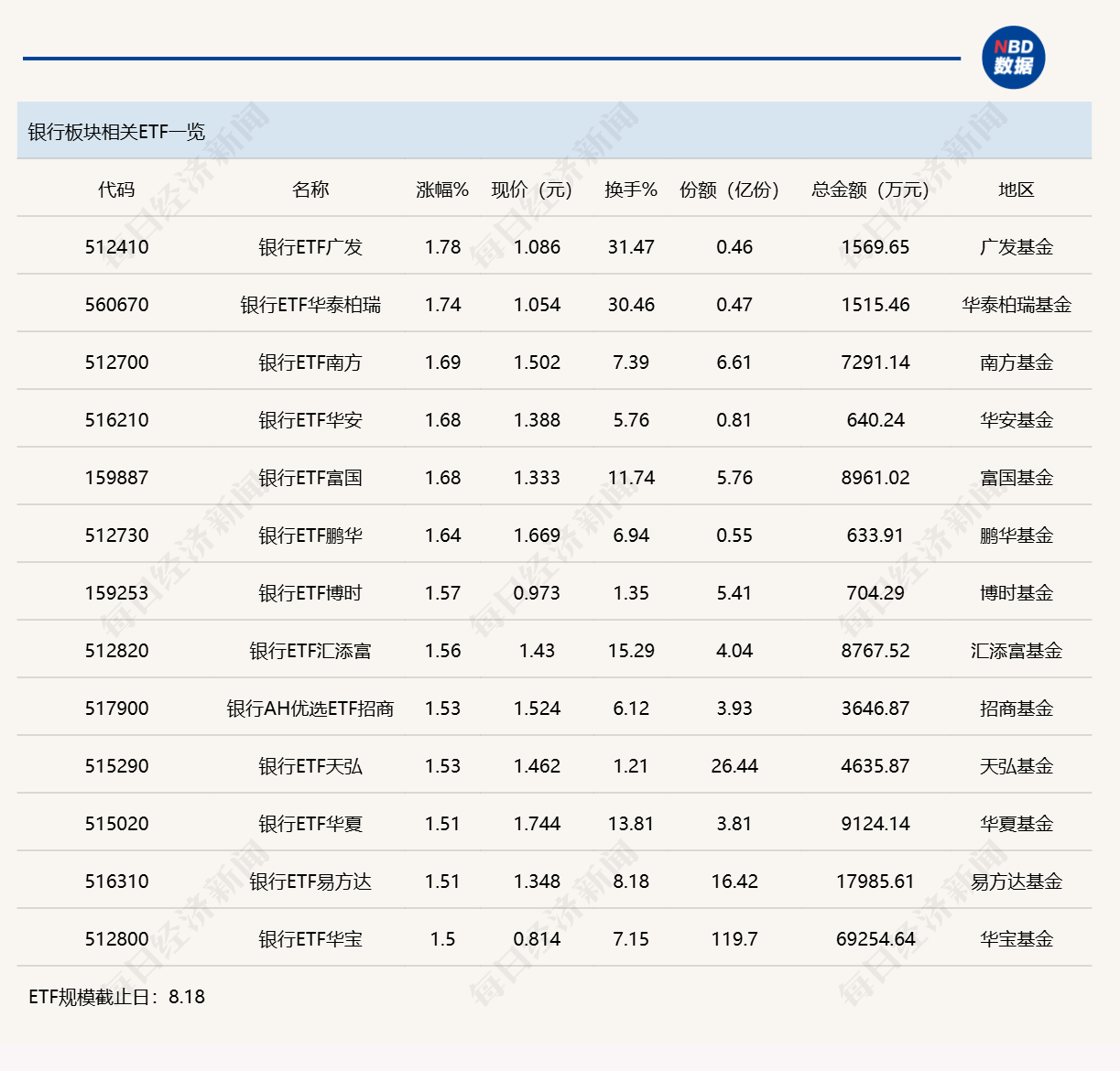The image size is (1120, 1071).
Task: Select code 512800
Action: 116,939
